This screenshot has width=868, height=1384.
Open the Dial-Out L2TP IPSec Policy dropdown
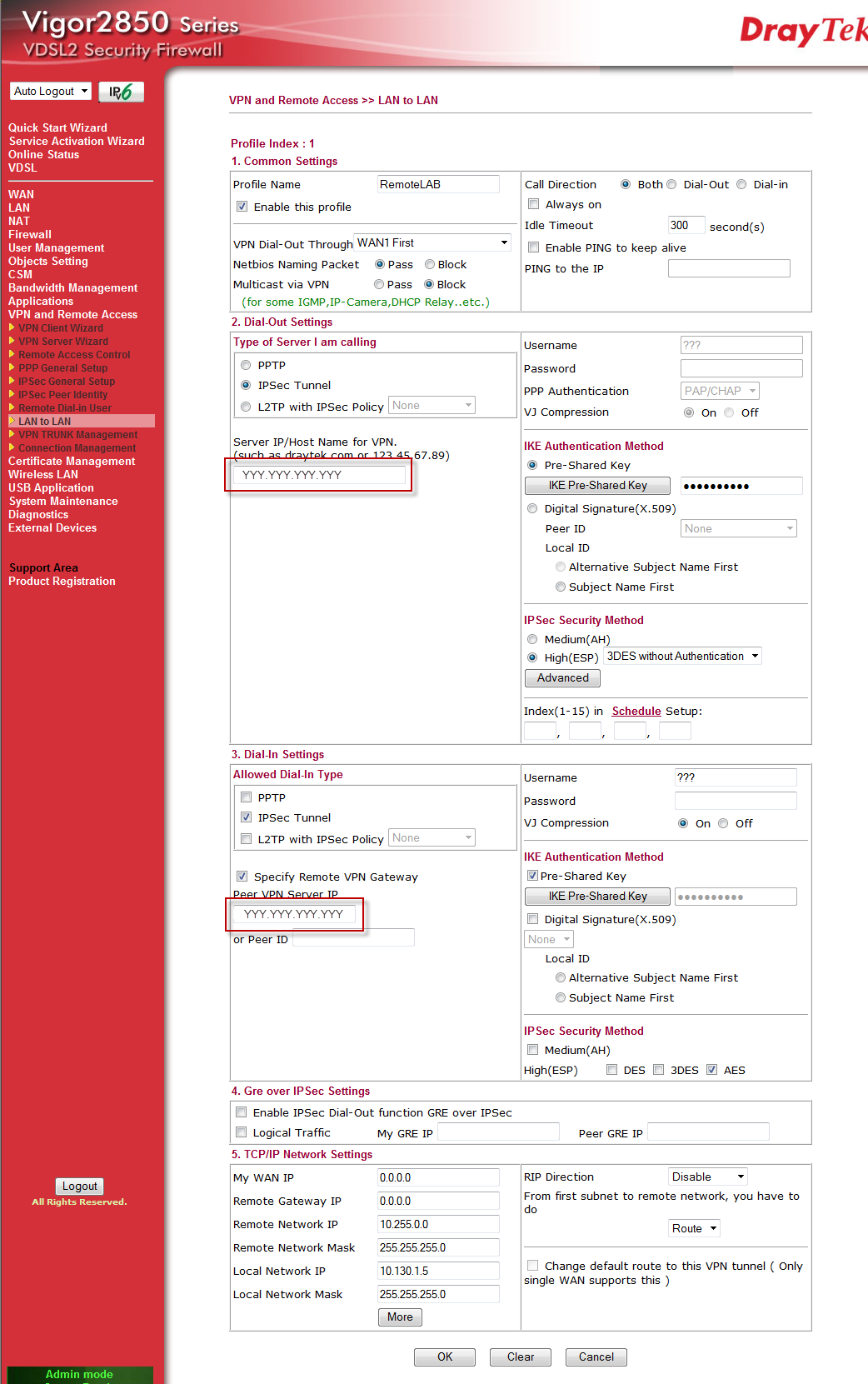[x=432, y=405]
